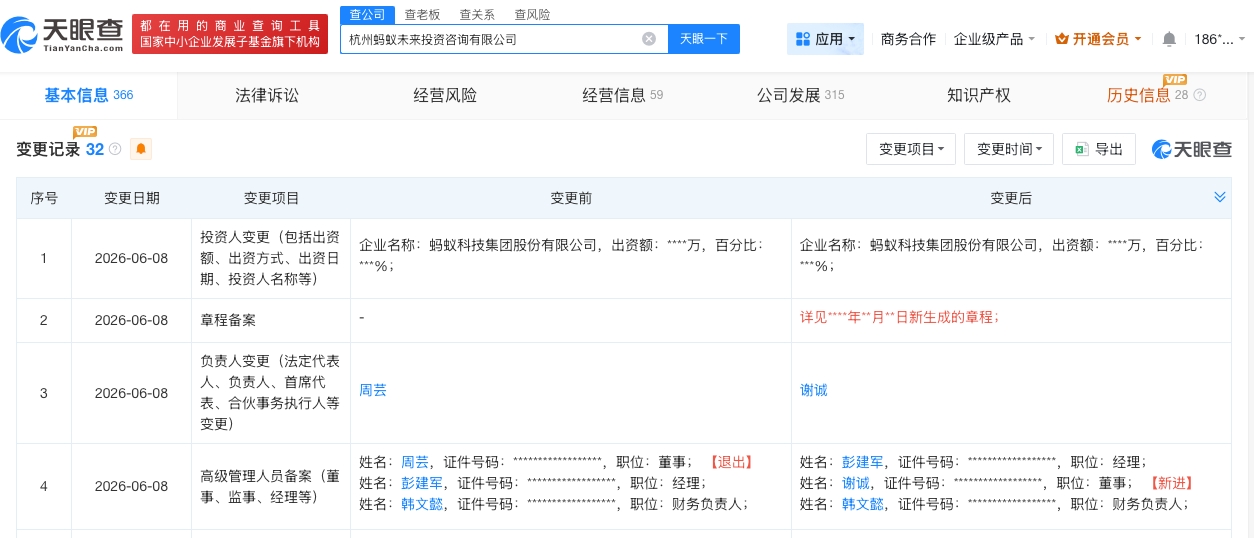Click the 序号 column header
This screenshot has width=1254, height=538.
(x=44, y=198)
